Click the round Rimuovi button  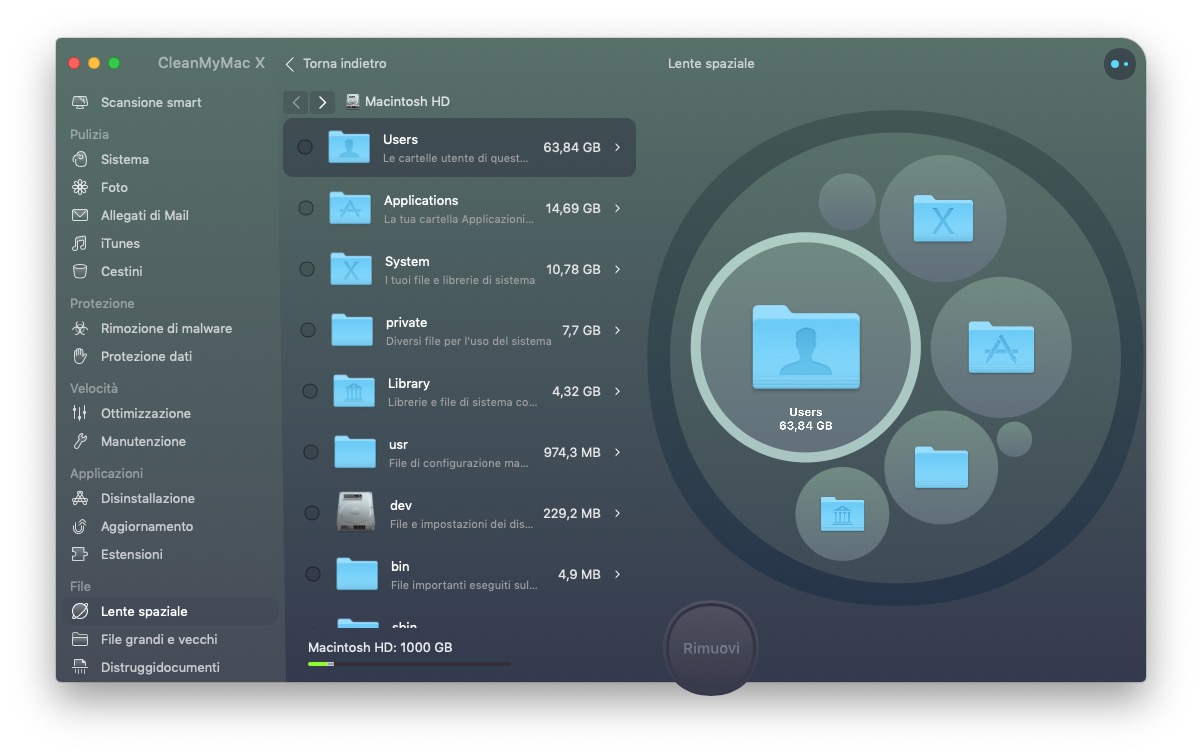click(711, 648)
